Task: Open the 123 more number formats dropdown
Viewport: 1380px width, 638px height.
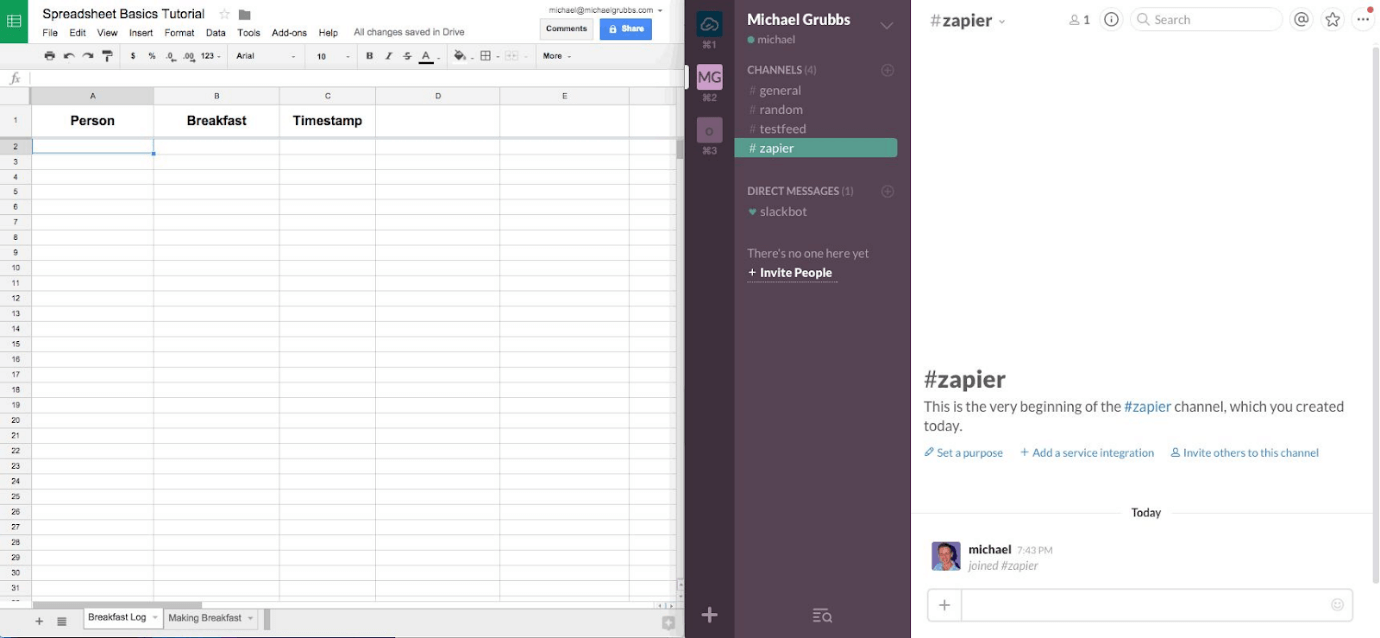Action: [210, 56]
